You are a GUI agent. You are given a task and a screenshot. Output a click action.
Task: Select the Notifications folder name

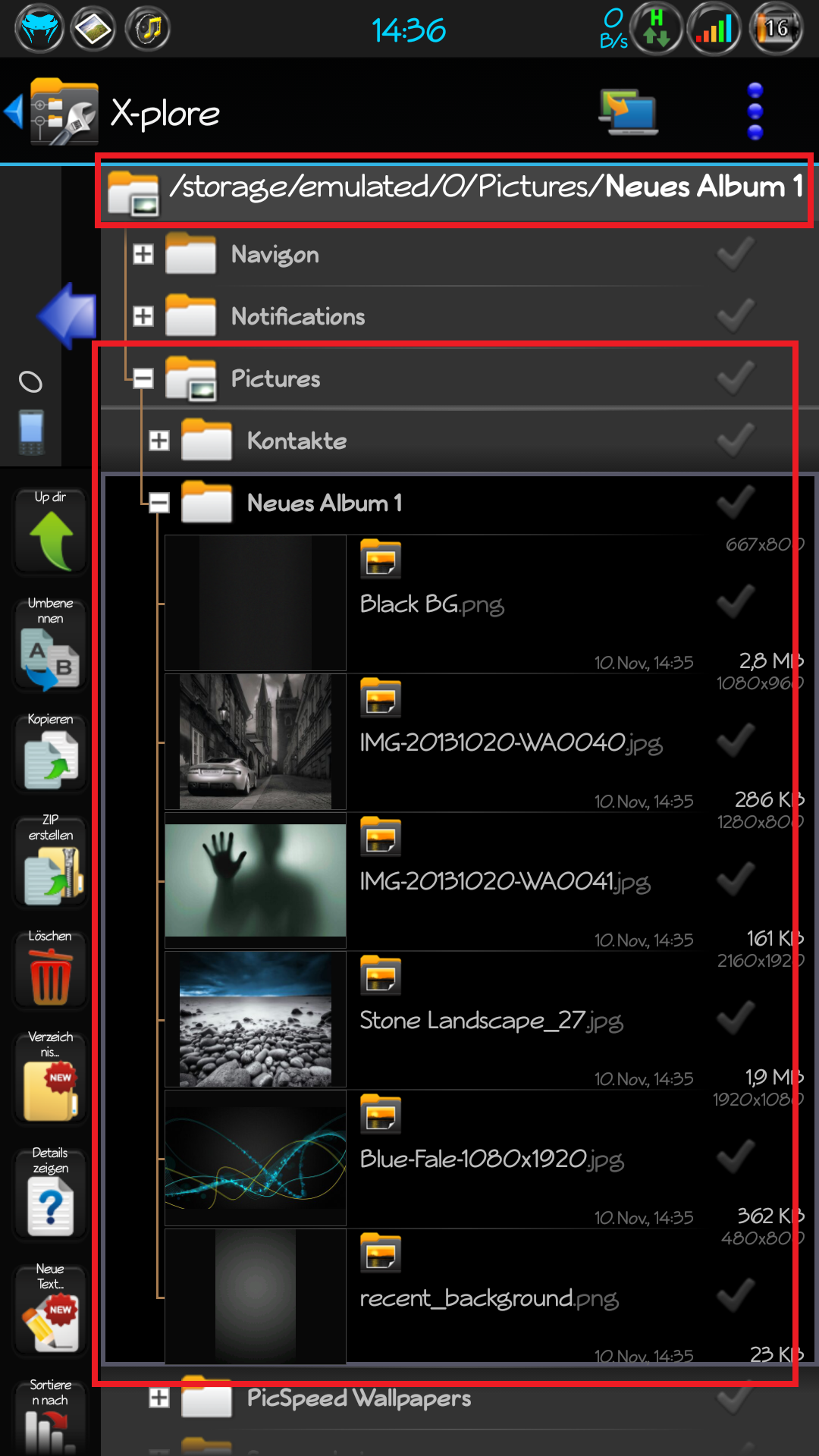click(x=298, y=316)
